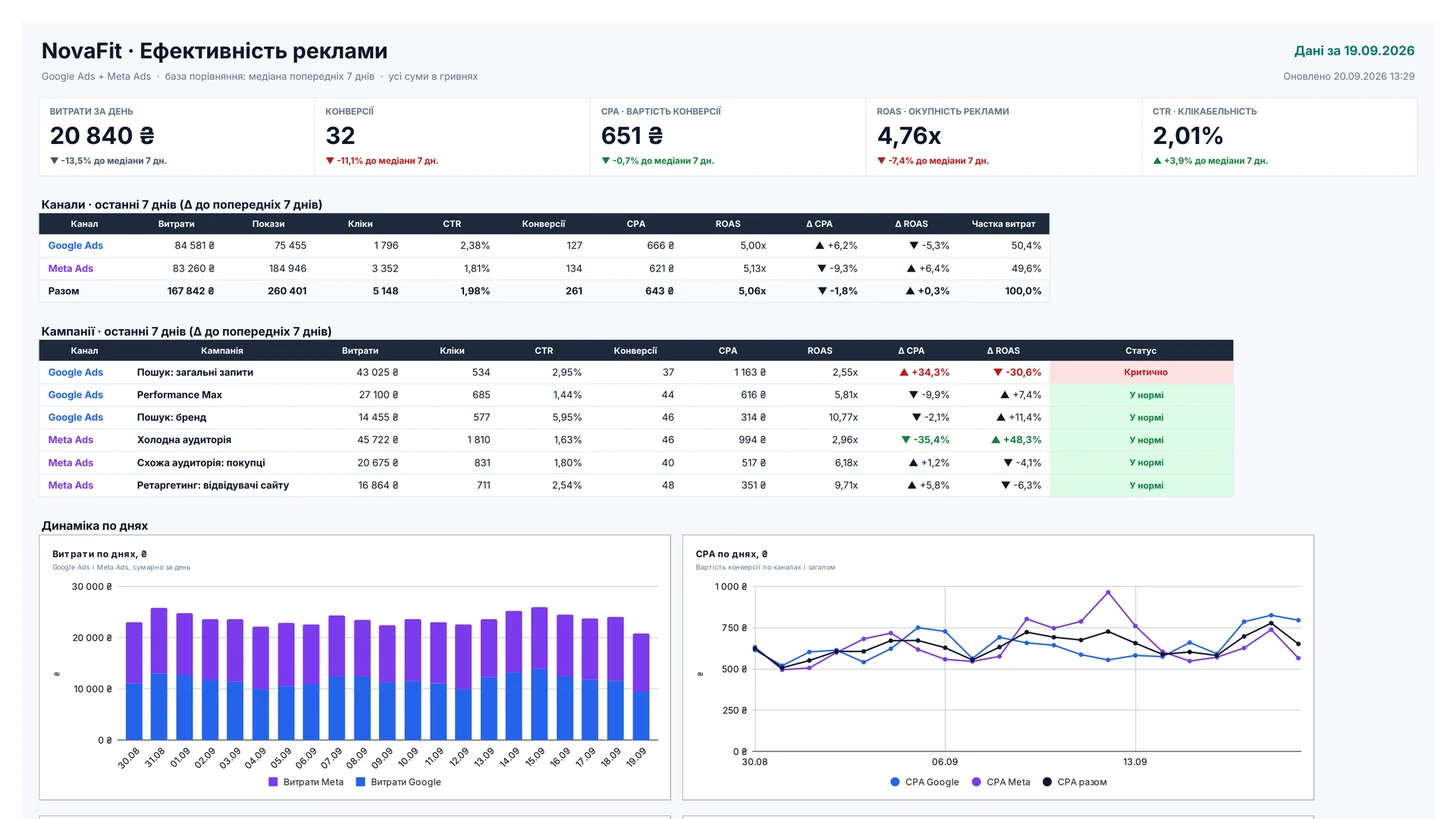
Task: Select the +48,3% Δ ROAS value
Action: coord(1016,440)
